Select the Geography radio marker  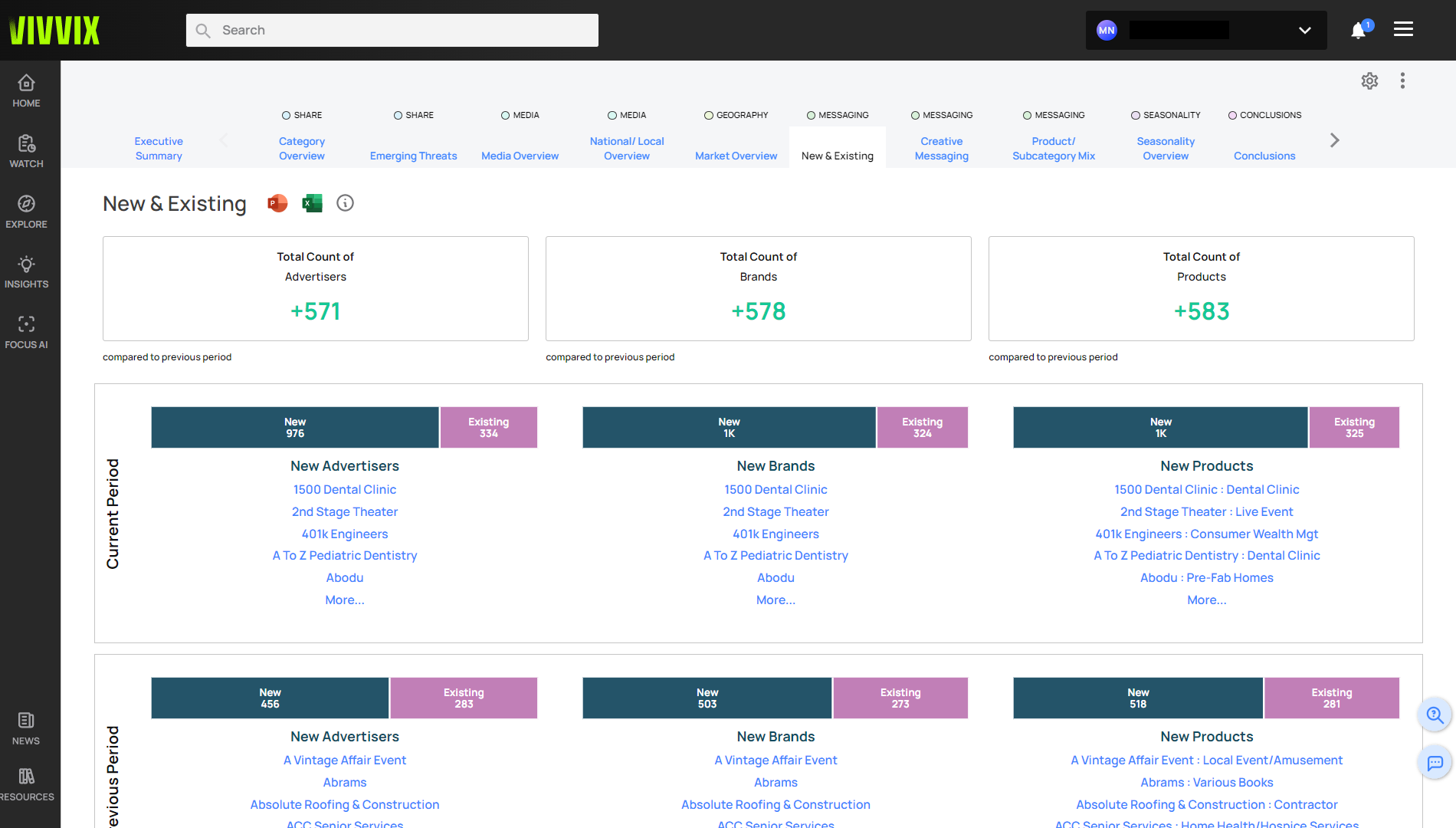point(709,116)
